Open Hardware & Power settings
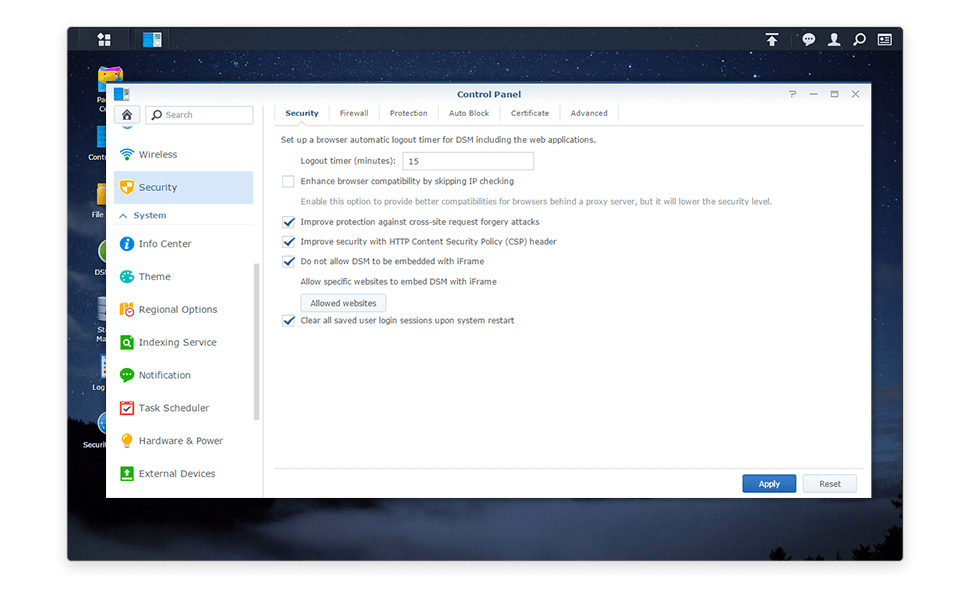Viewport: 975px width, 593px height. coord(183,441)
